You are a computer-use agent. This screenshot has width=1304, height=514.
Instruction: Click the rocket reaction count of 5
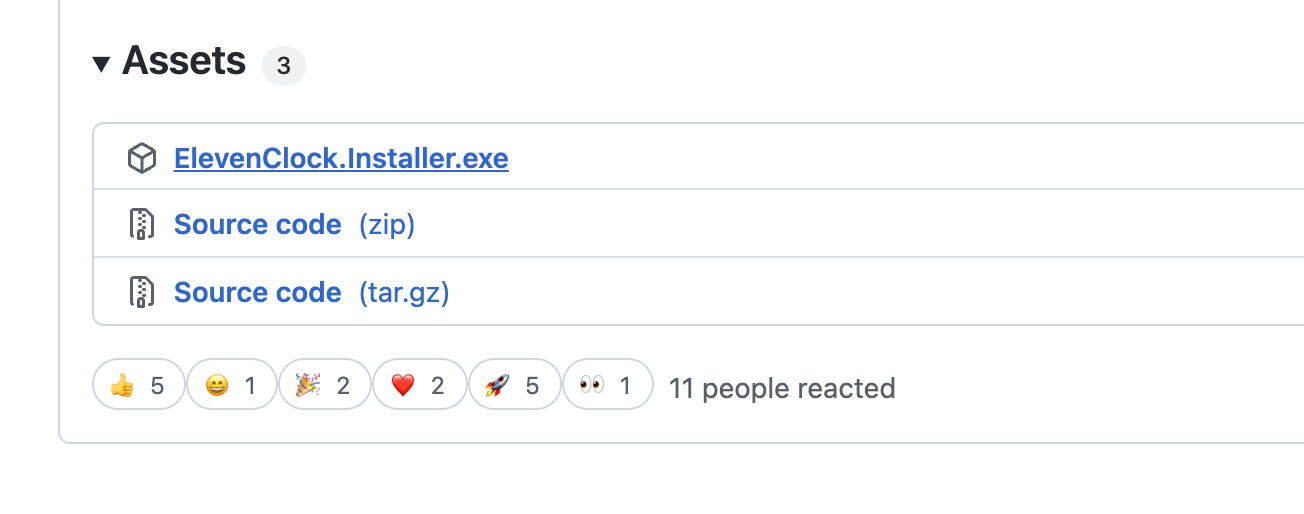click(x=532, y=386)
